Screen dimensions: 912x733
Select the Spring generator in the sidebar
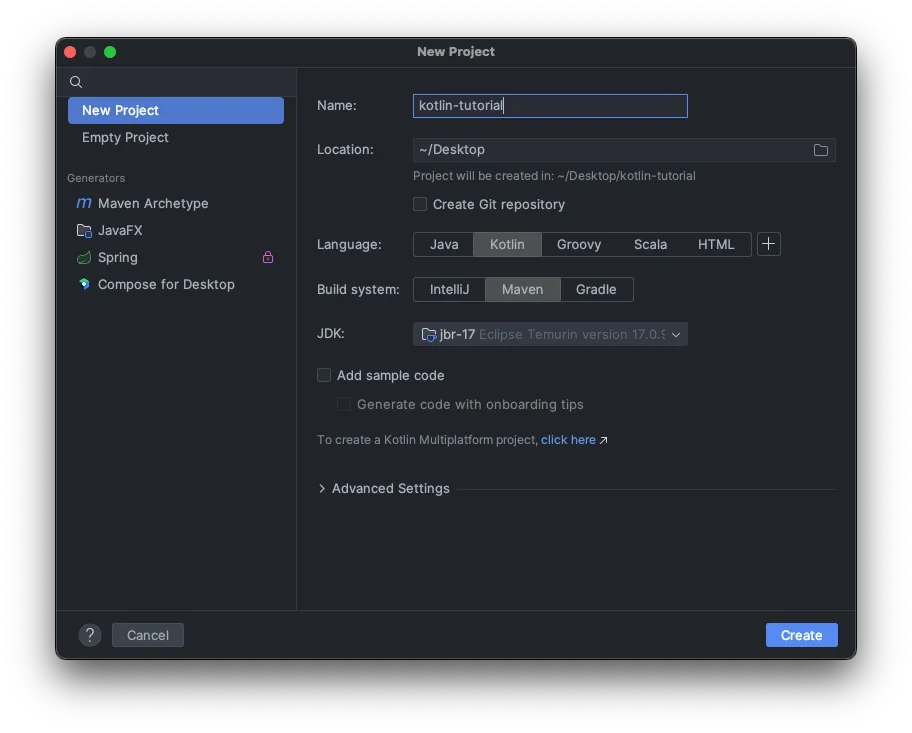[115, 257]
